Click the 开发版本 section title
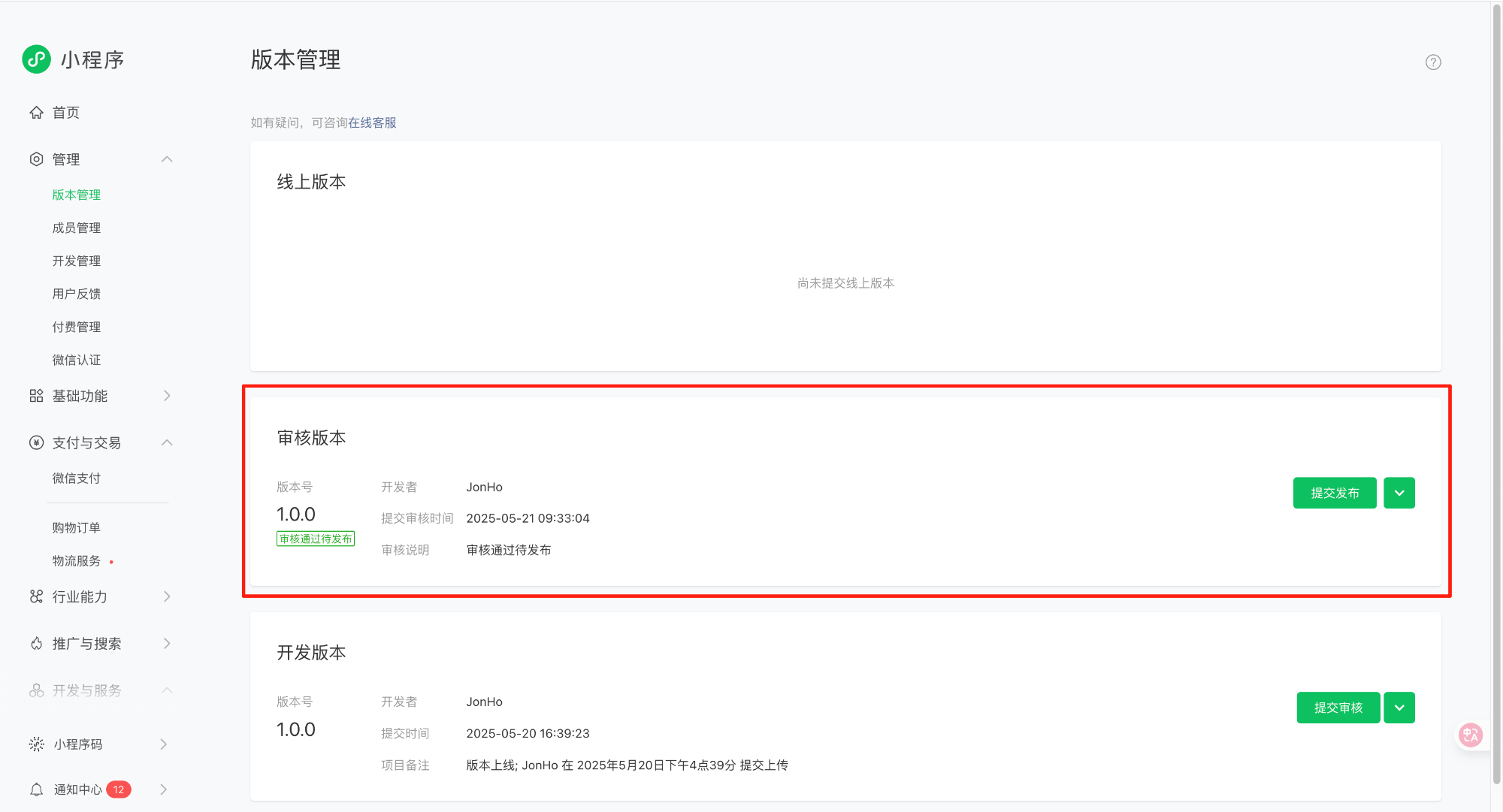Screen dimensions: 1503x812 (311, 653)
